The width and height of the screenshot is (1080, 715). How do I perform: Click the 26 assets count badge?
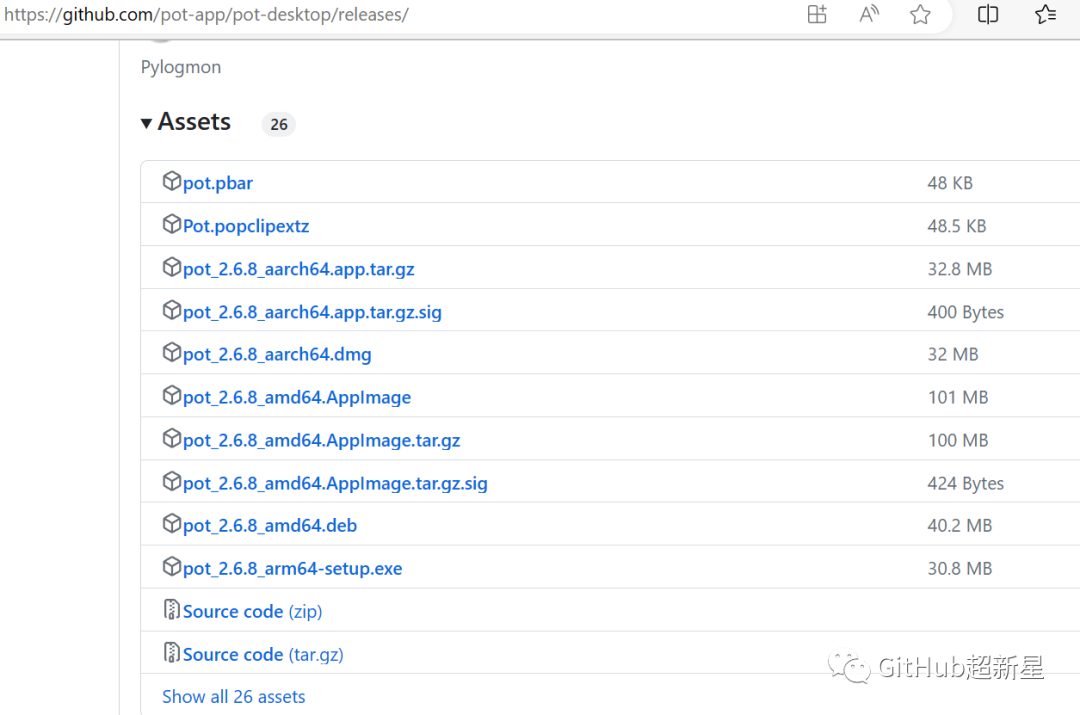tap(278, 125)
